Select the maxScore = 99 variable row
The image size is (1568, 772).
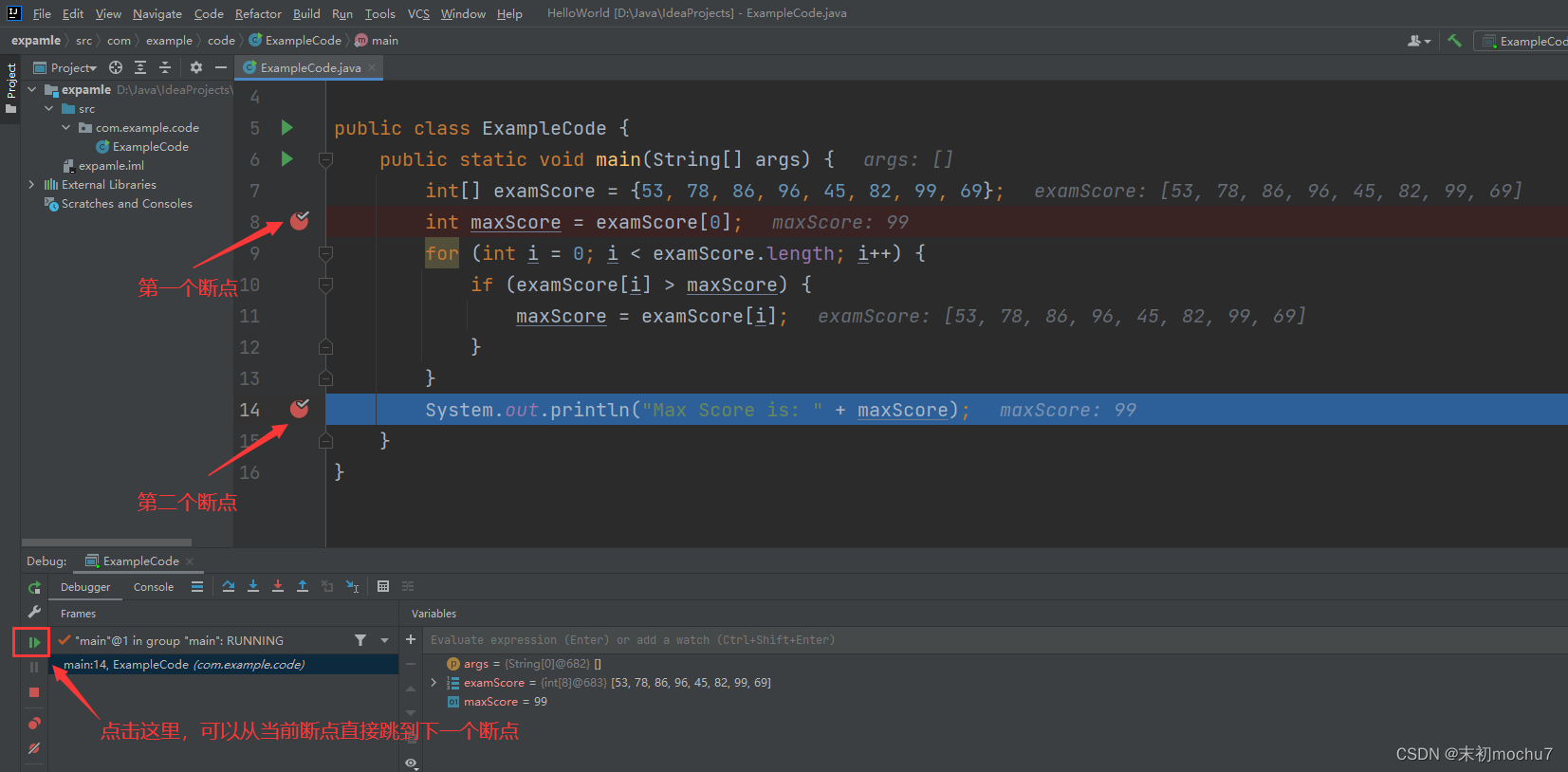497,702
